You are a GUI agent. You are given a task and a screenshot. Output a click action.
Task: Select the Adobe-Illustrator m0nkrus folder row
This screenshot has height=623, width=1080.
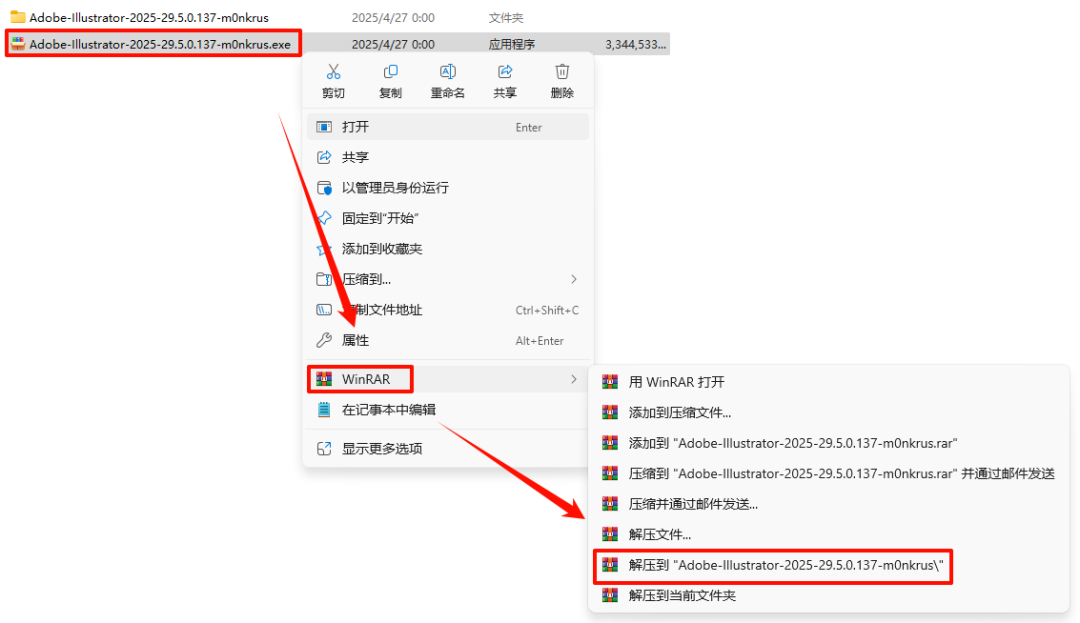pos(338,17)
